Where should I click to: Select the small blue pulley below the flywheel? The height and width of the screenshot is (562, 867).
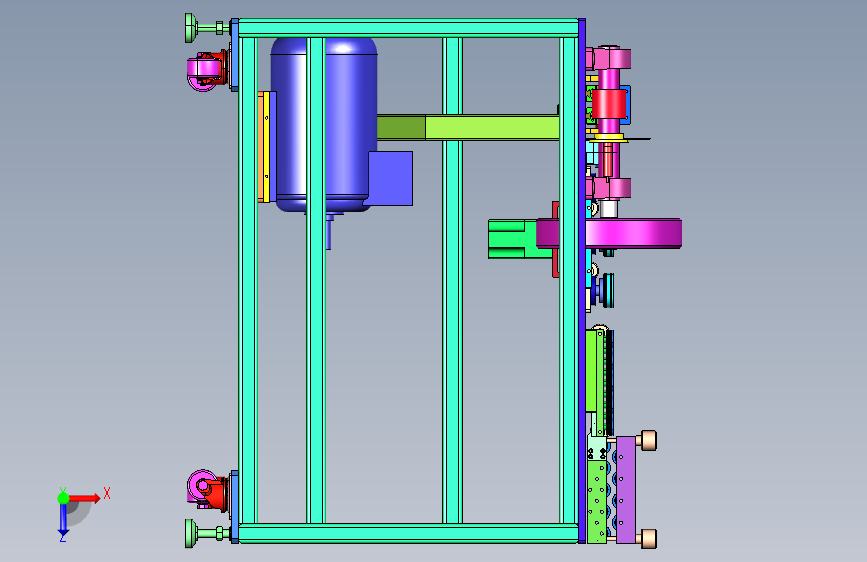pyautogui.click(x=603, y=290)
